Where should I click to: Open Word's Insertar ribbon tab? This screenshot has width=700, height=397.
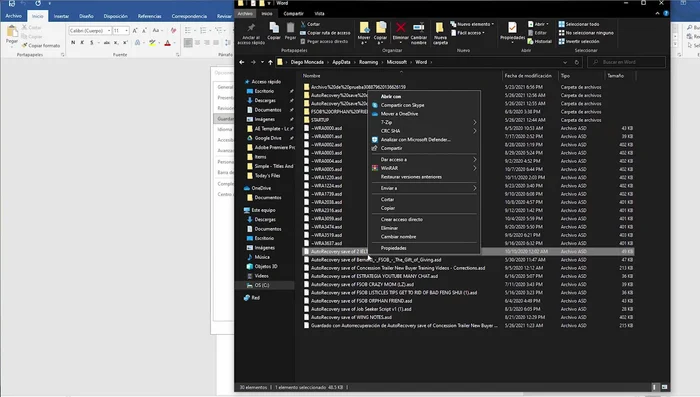pyautogui.click(x=61, y=16)
